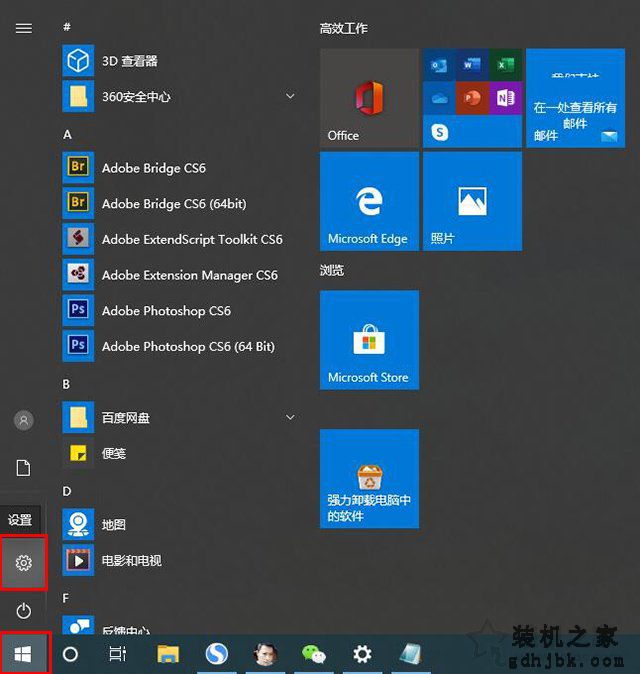640x674 pixels.
Task: Click the portrait photo taskbar icon
Action: pyautogui.click(x=265, y=654)
